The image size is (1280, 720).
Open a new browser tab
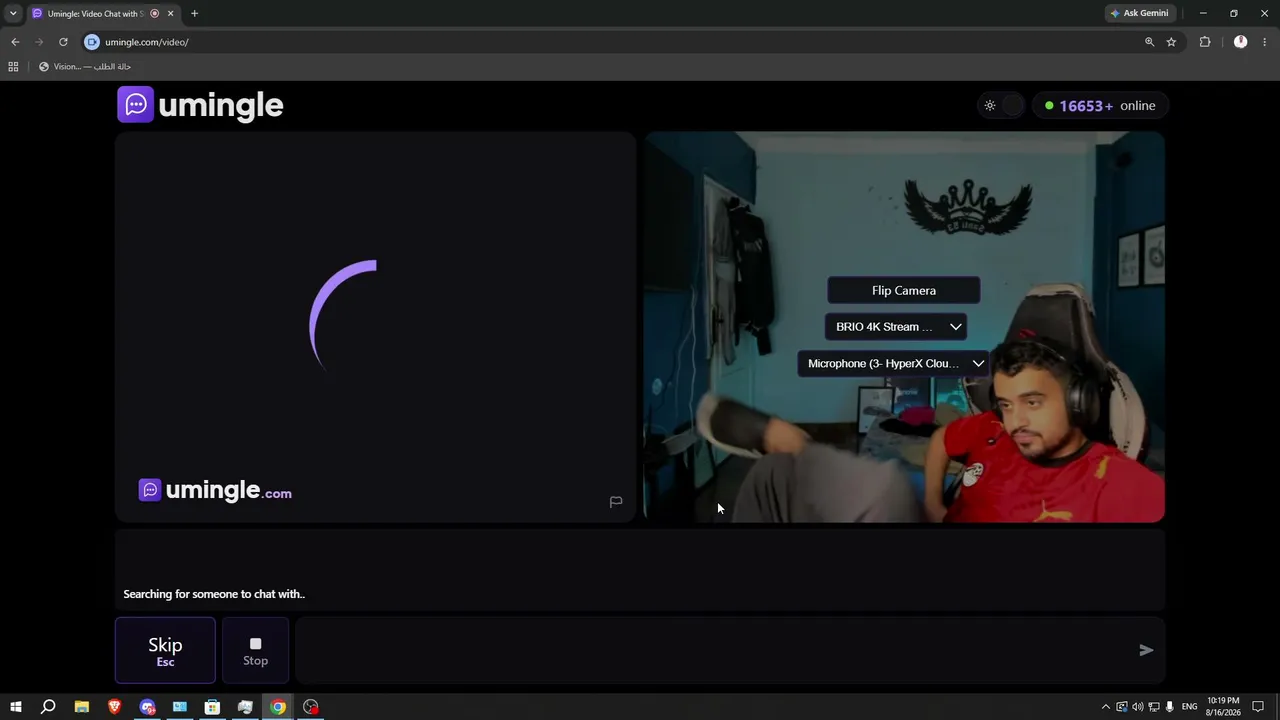194,13
